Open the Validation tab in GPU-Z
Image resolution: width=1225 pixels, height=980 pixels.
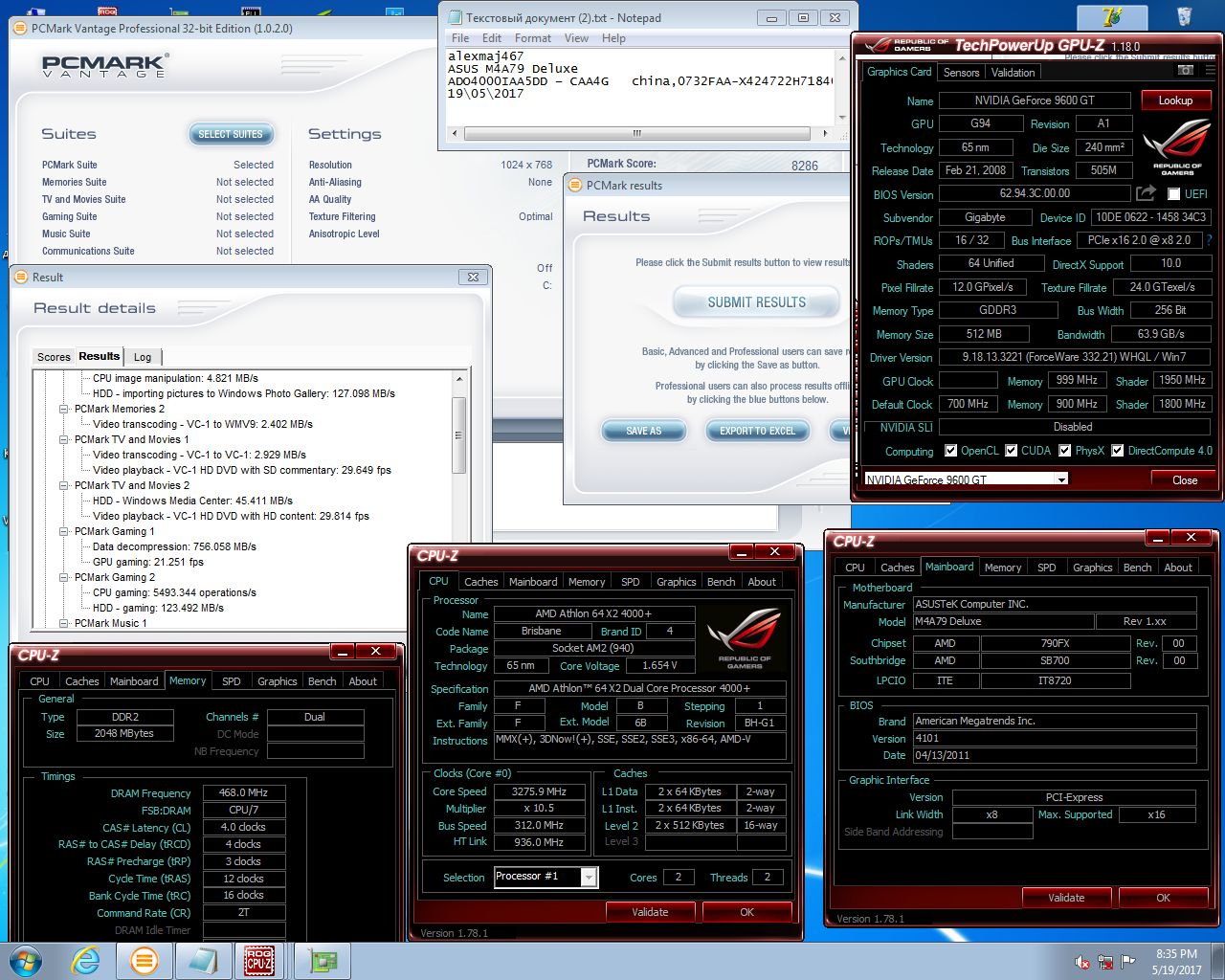[1013, 73]
